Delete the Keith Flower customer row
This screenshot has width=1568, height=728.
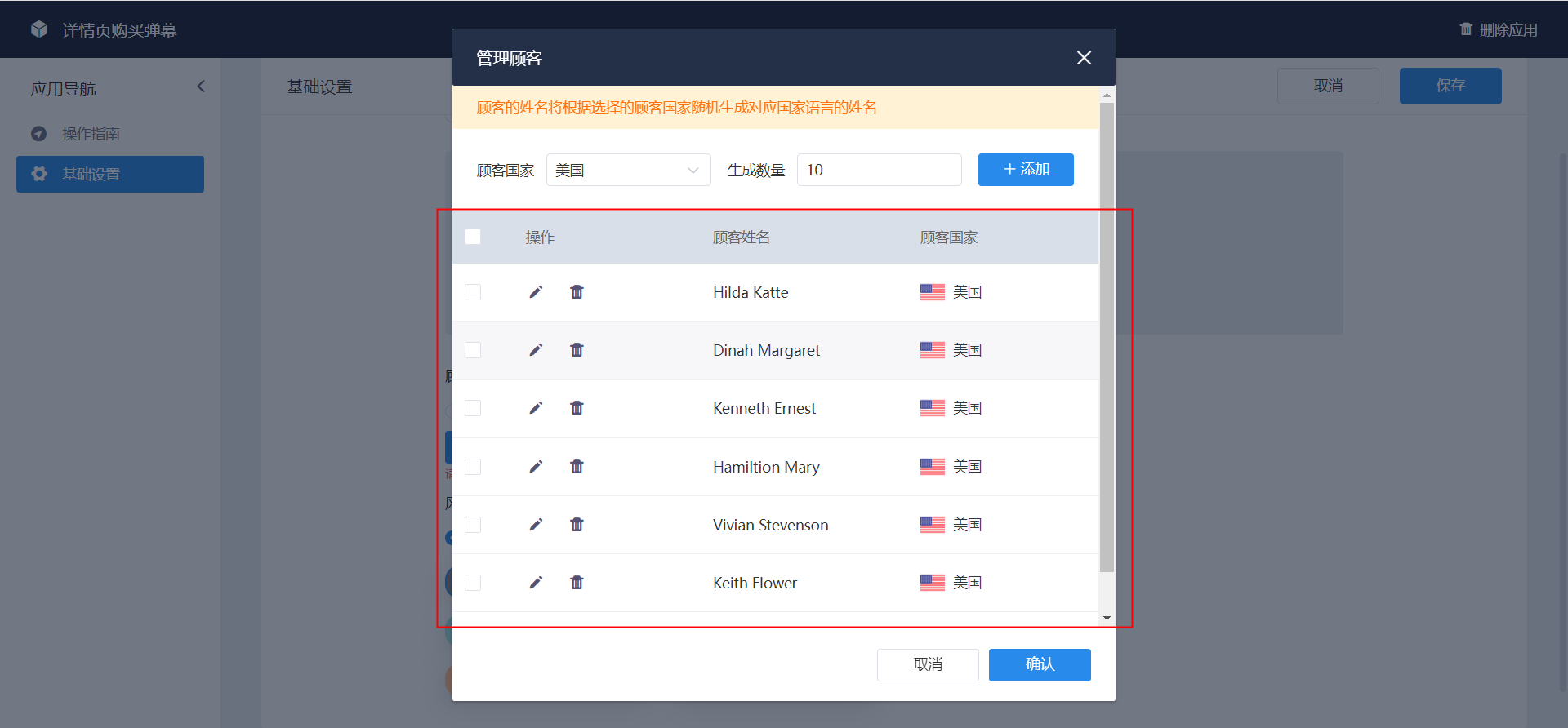(577, 583)
